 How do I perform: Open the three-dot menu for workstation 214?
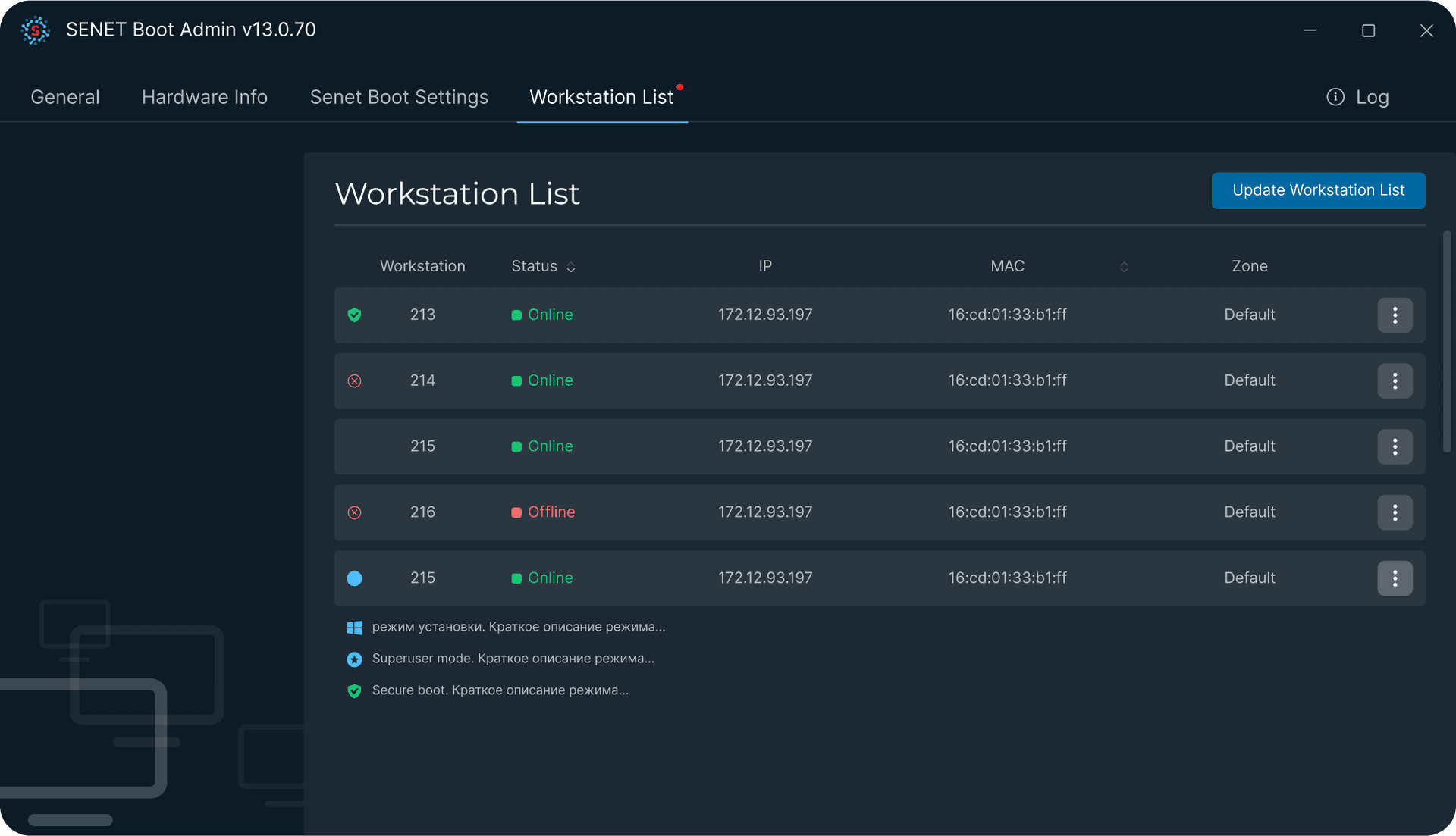coord(1395,380)
